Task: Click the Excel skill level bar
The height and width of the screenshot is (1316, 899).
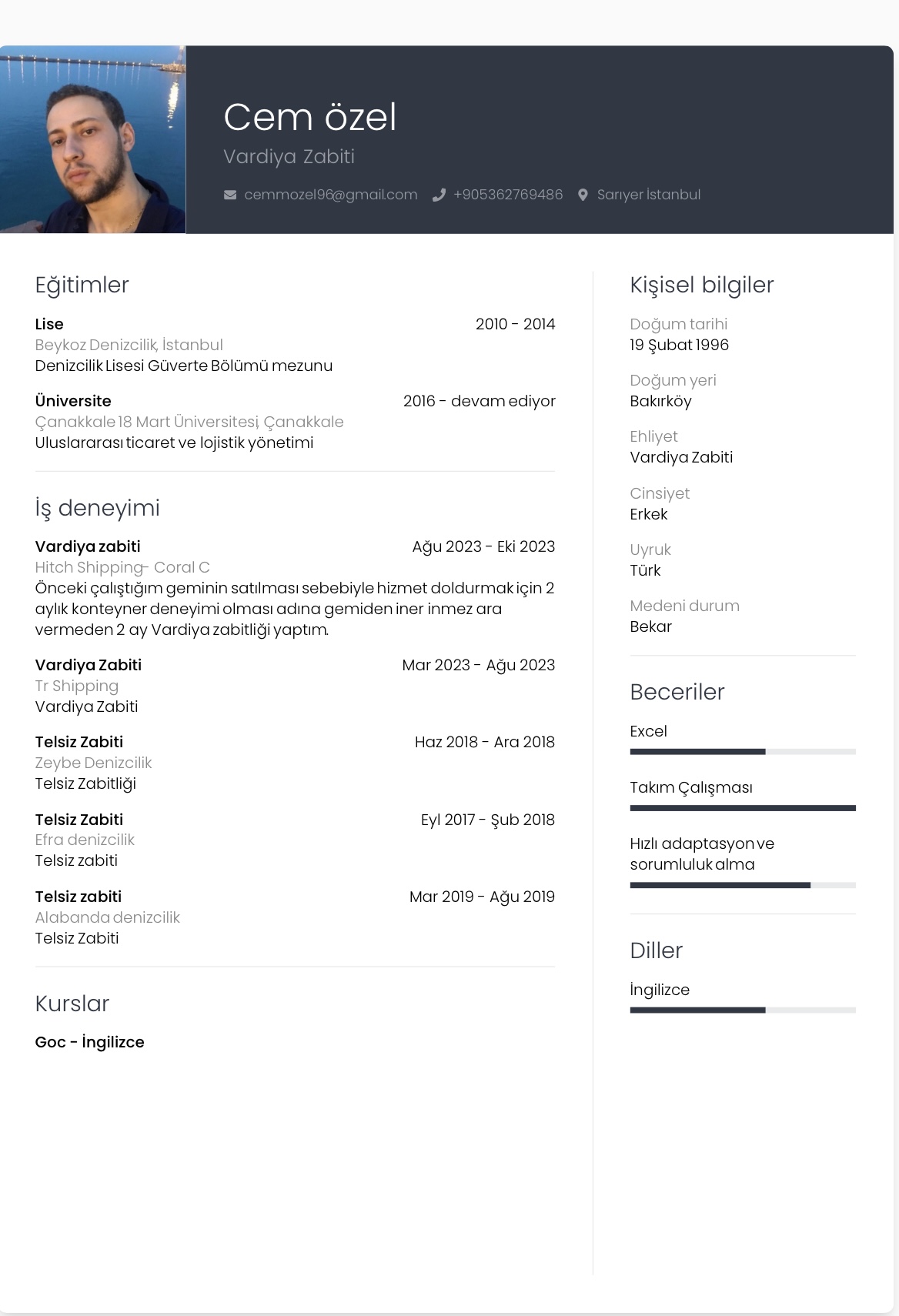Action: 742,752
